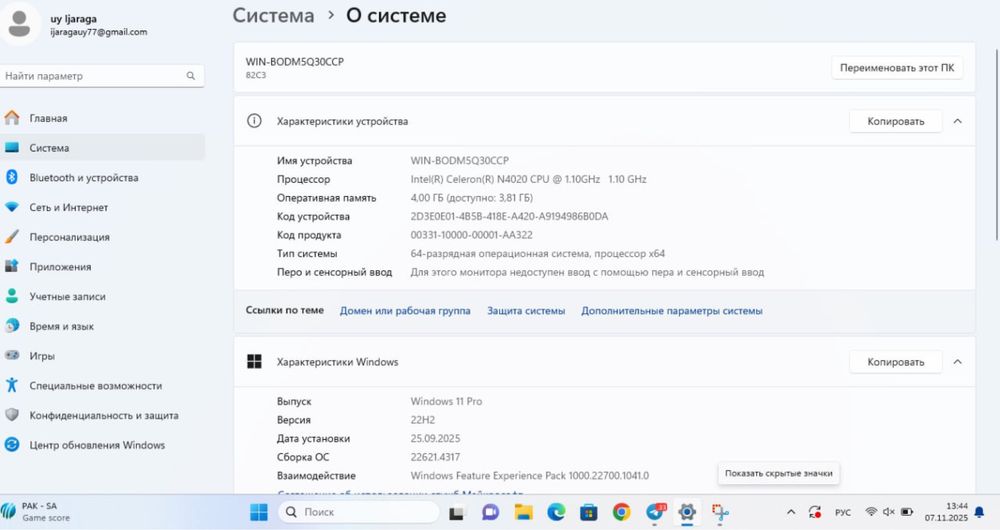Click the muted volume tray icon
This screenshot has width=1000, height=530.
888,512
